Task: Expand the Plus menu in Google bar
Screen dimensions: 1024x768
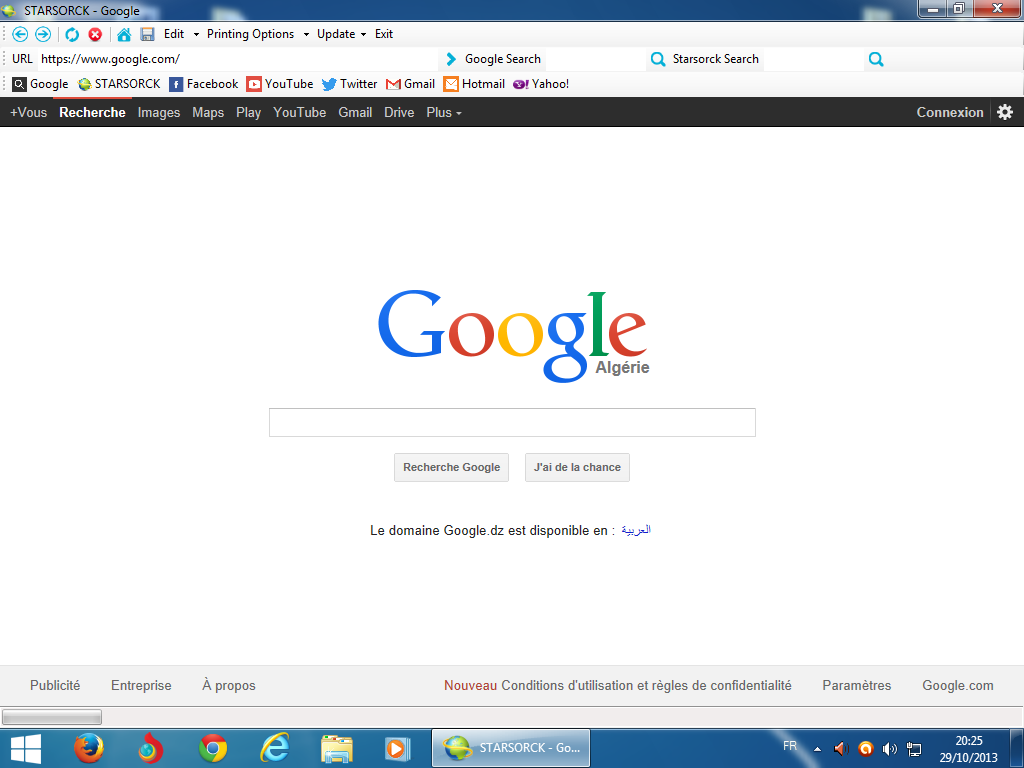Action: pos(443,112)
